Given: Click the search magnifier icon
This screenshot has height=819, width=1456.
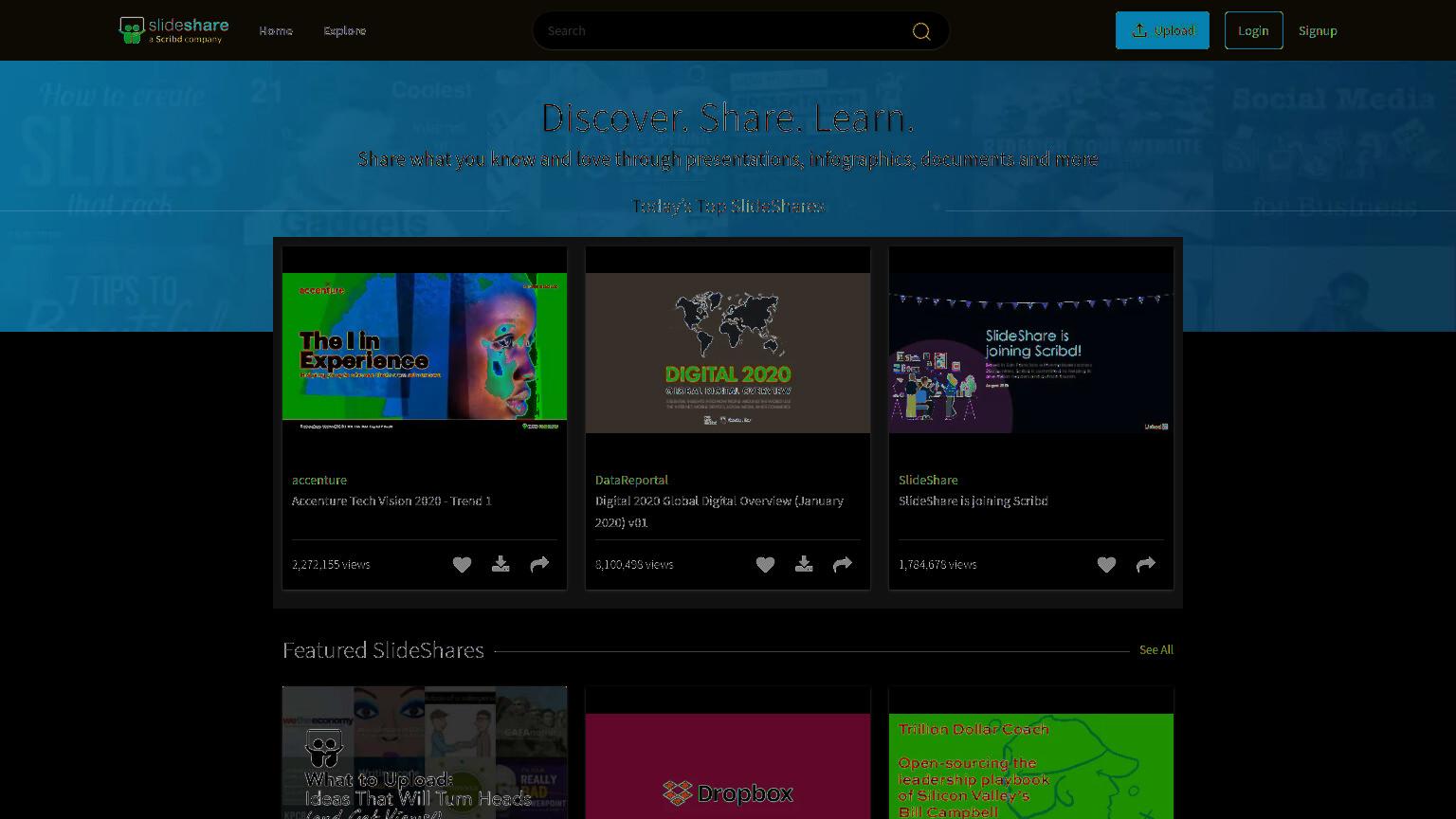Looking at the screenshot, I should 920,31.
